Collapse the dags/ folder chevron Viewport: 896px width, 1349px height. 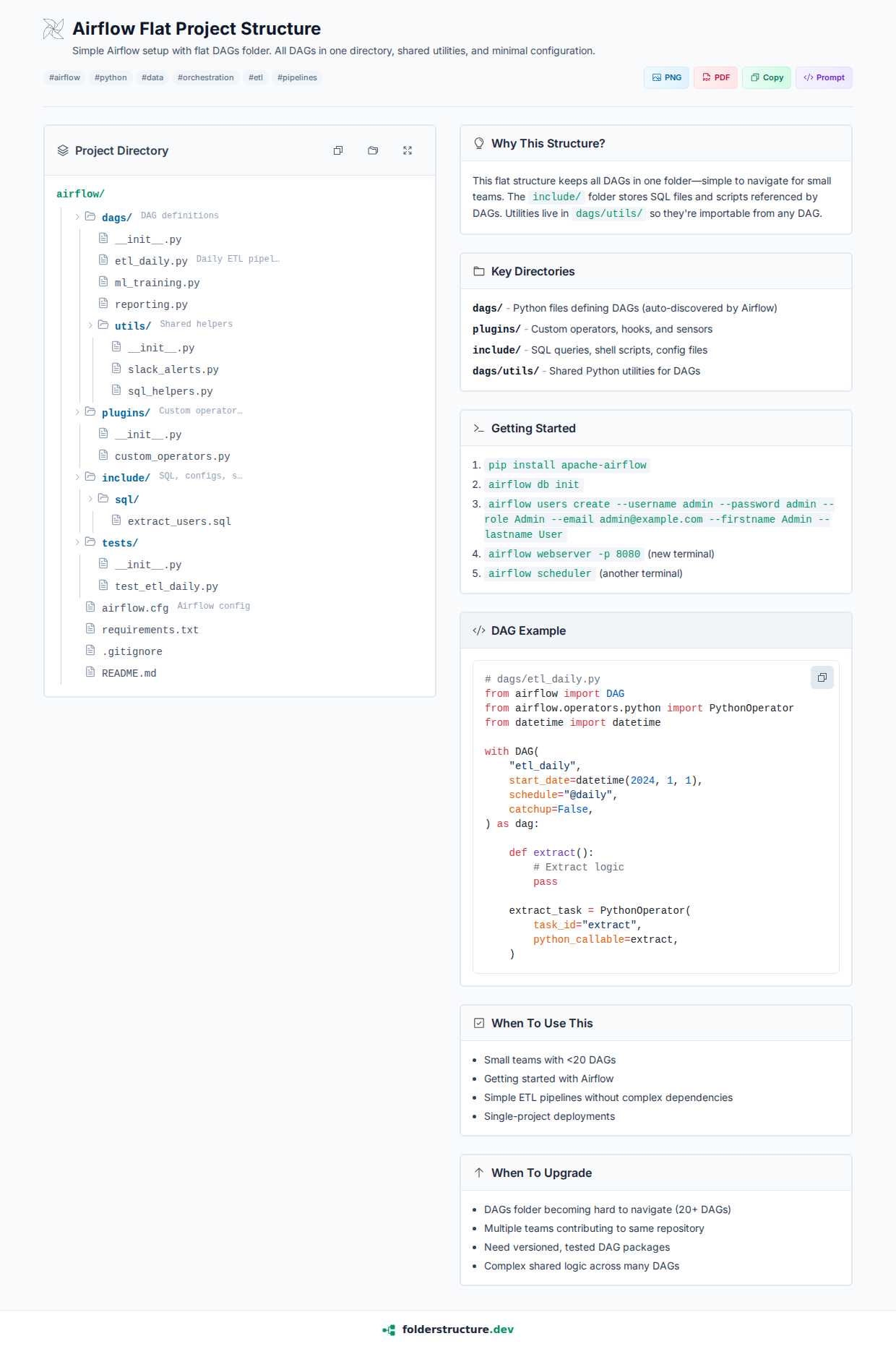[77, 217]
